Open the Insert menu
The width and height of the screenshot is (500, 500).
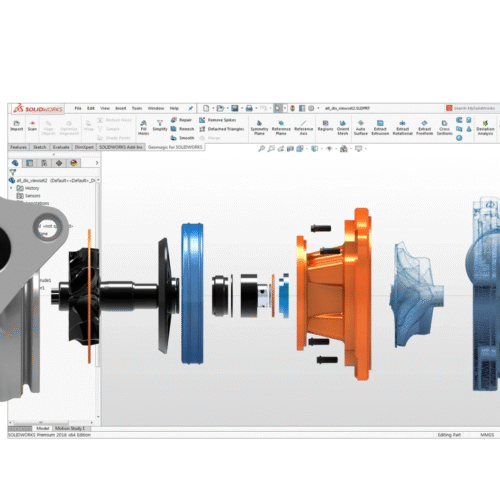[121, 108]
